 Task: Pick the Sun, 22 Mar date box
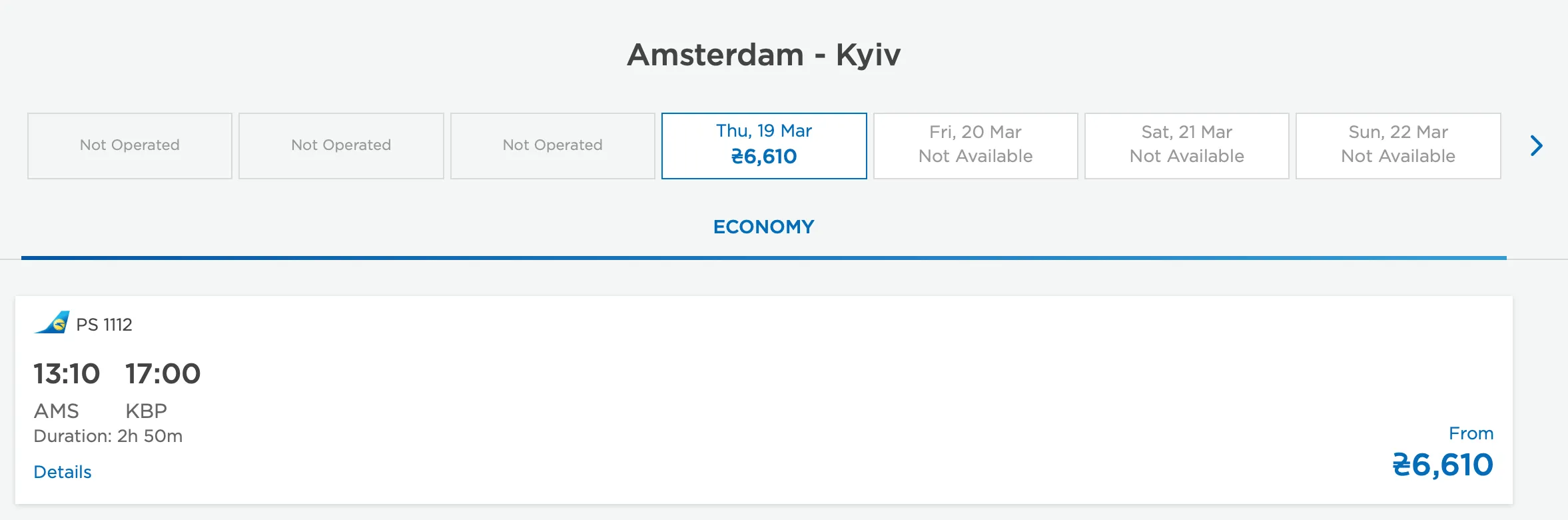point(1397,145)
